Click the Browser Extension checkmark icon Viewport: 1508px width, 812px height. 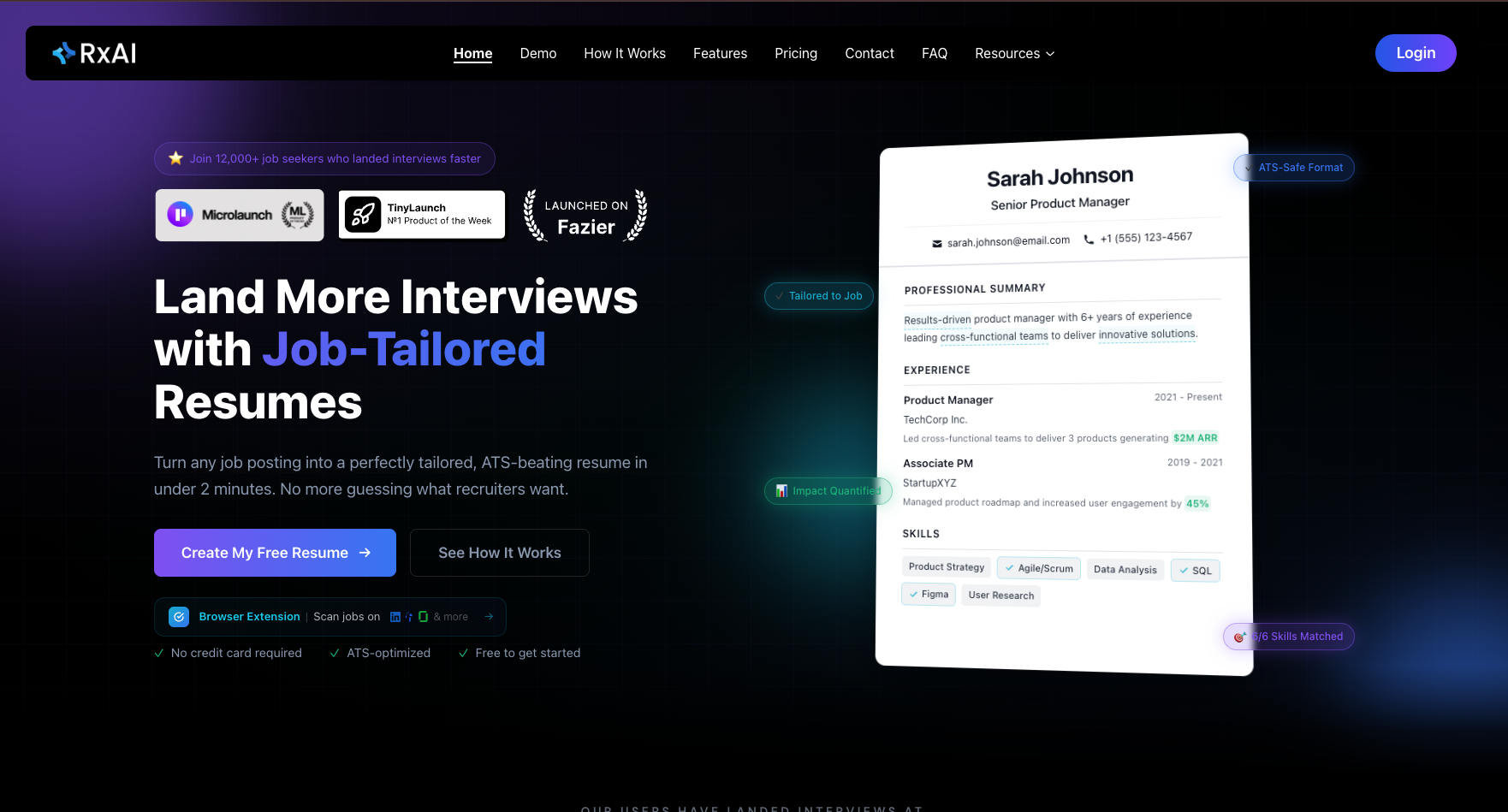(179, 617)
